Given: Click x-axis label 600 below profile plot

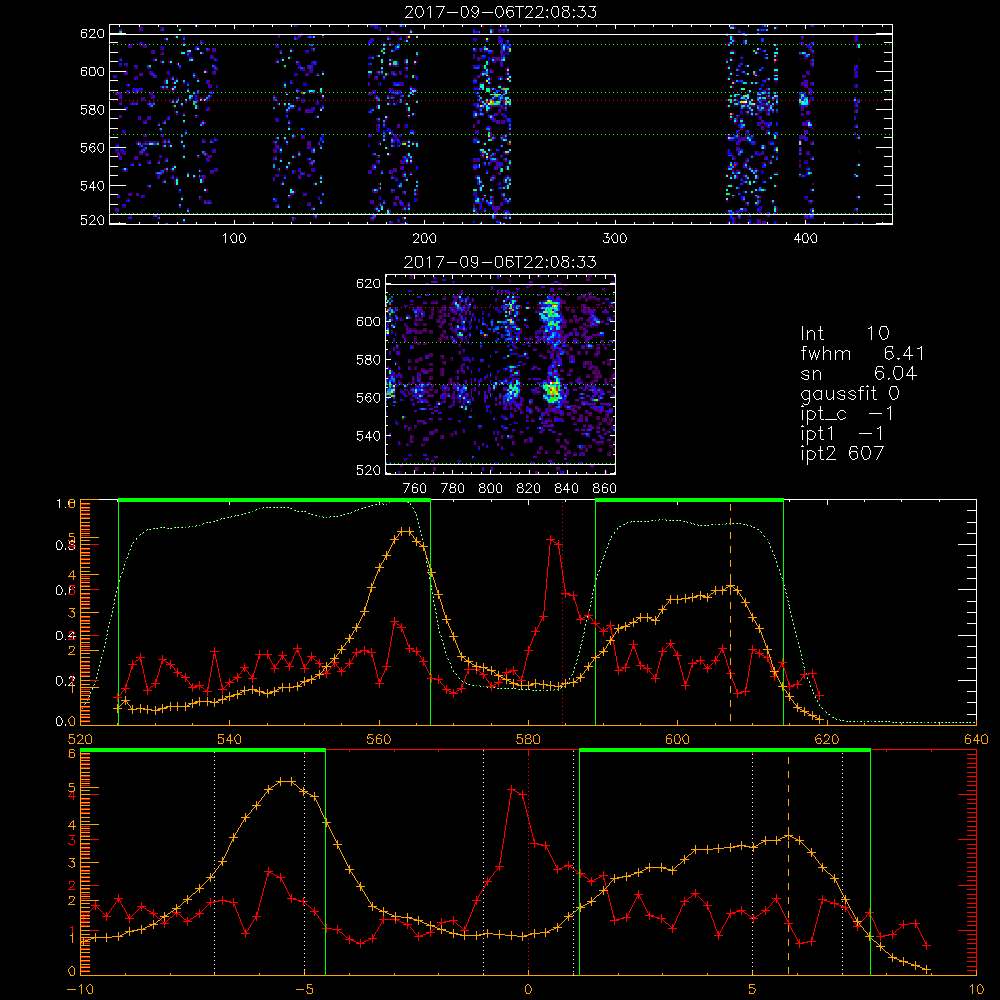Looking at the screenshot, I should click(677, 740).
